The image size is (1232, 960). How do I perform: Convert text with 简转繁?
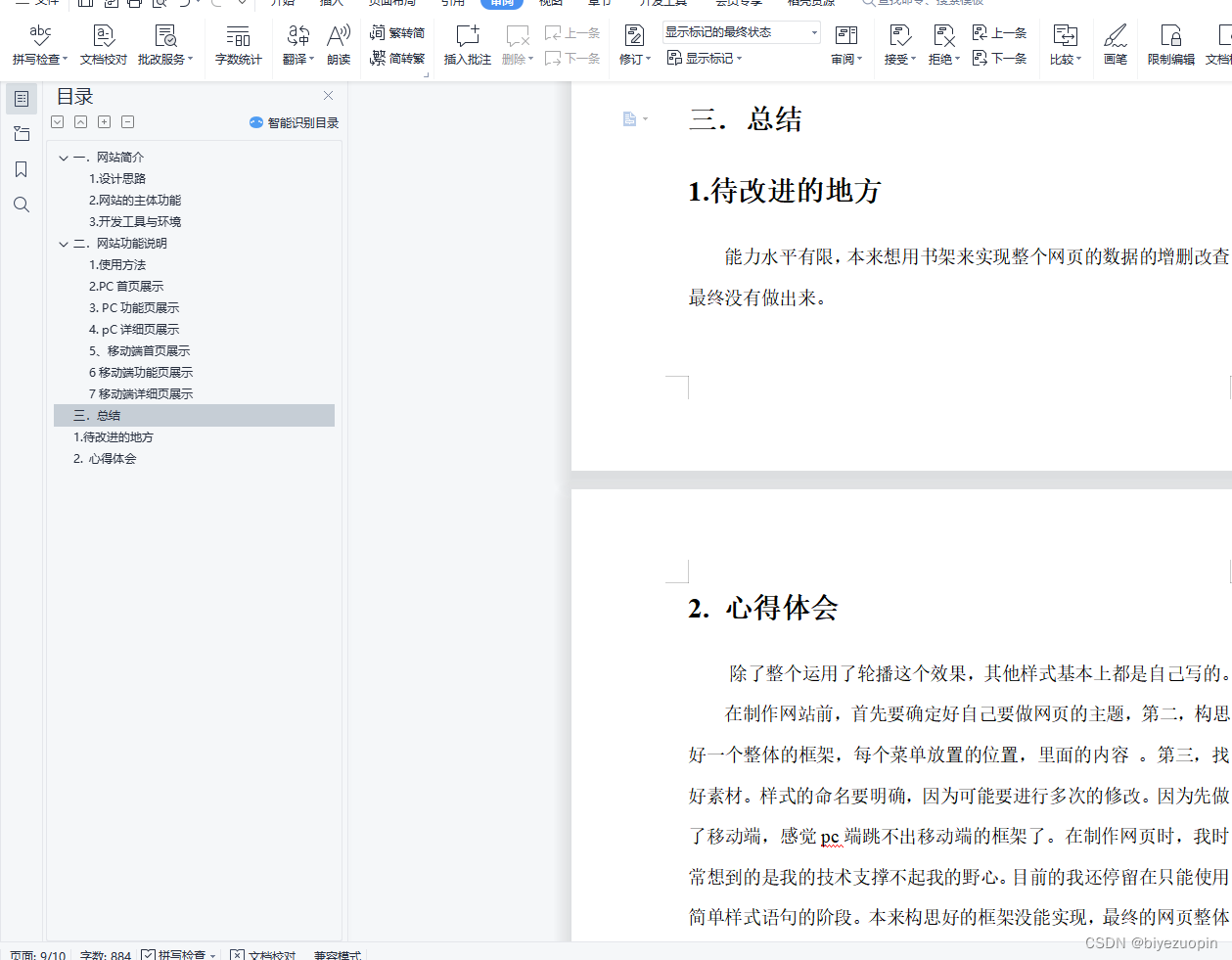pyautogui.click(x=397, y=59)
